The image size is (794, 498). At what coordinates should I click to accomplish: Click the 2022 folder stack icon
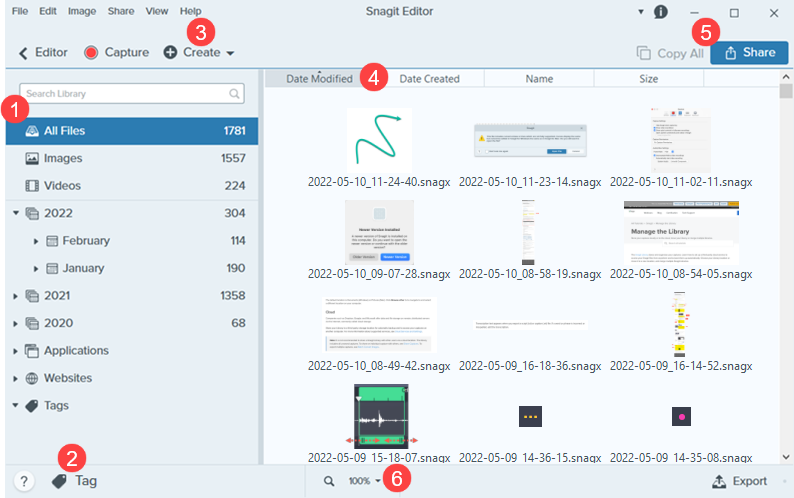[32, 213]
